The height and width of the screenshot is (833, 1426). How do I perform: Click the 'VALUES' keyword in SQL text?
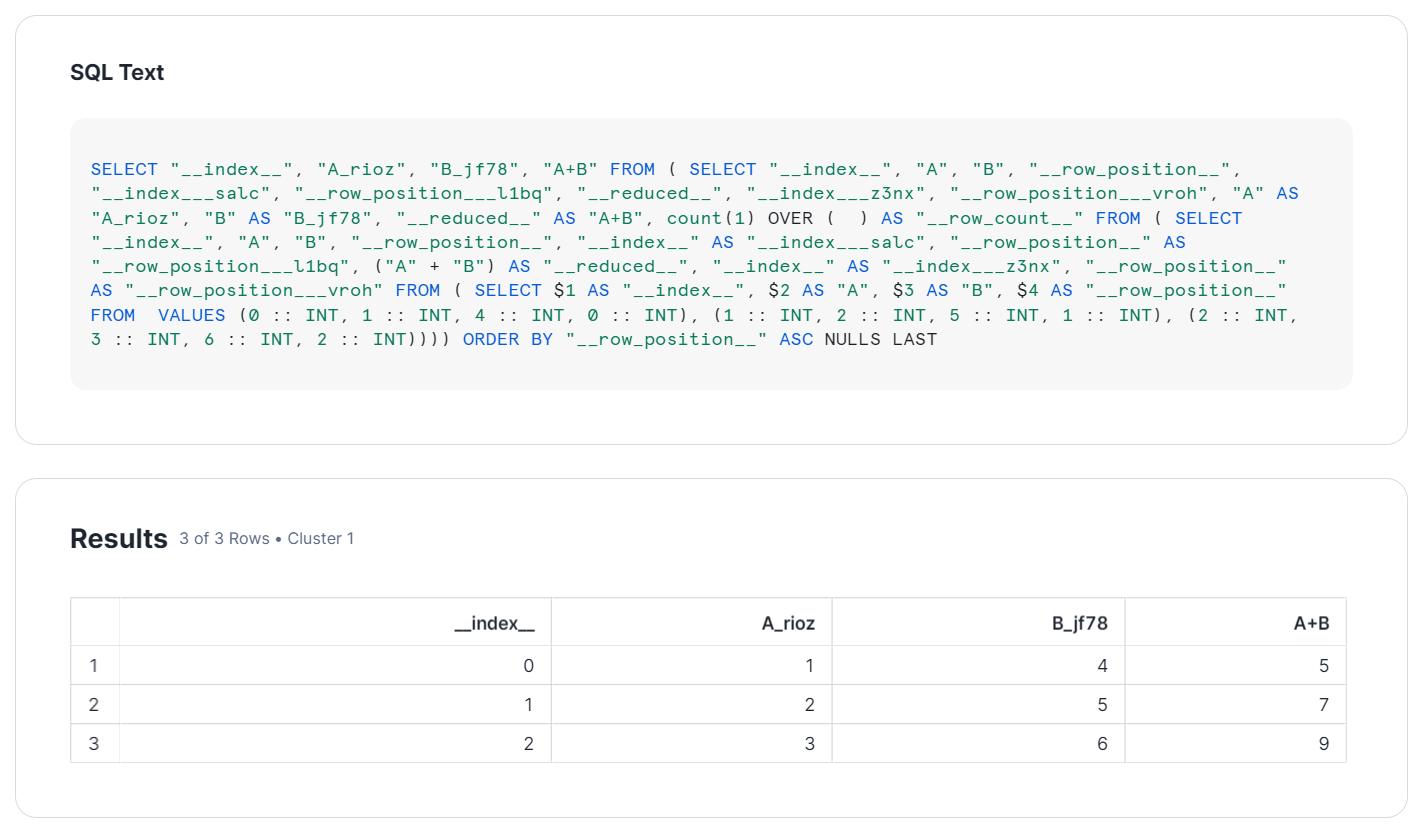click(x=192, y=315)
